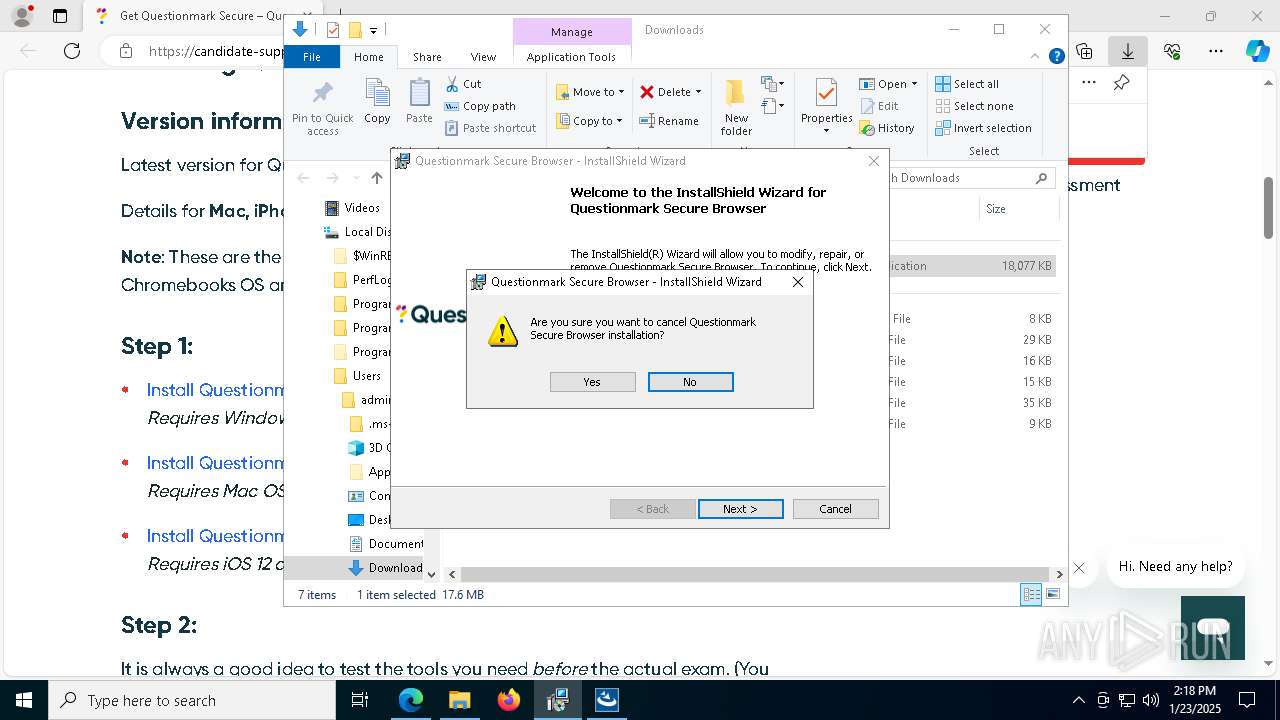Open File Explorer from the taskbar
This screenshot has height=720, width=1280.
(x=460, y=700)
